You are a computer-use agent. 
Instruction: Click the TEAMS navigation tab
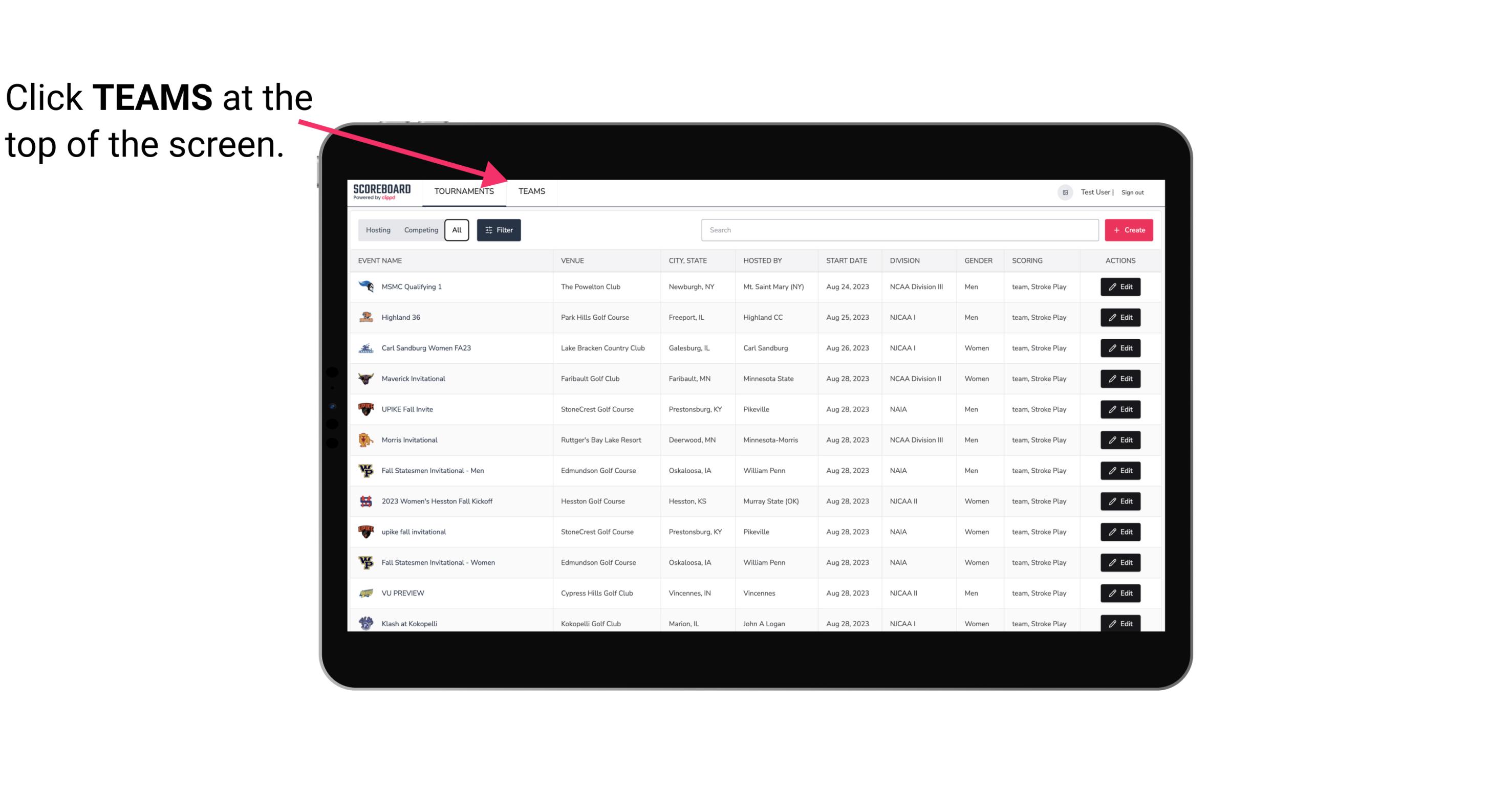pyautogui.click(x=531, y=192)
